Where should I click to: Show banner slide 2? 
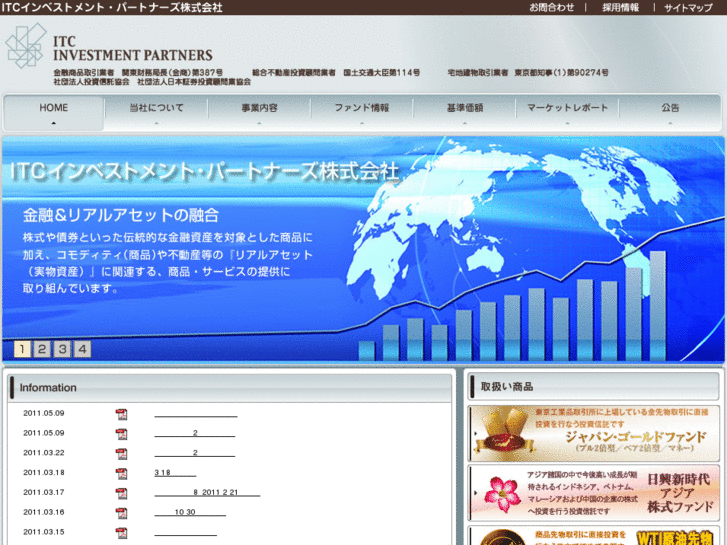click(42, 349)
